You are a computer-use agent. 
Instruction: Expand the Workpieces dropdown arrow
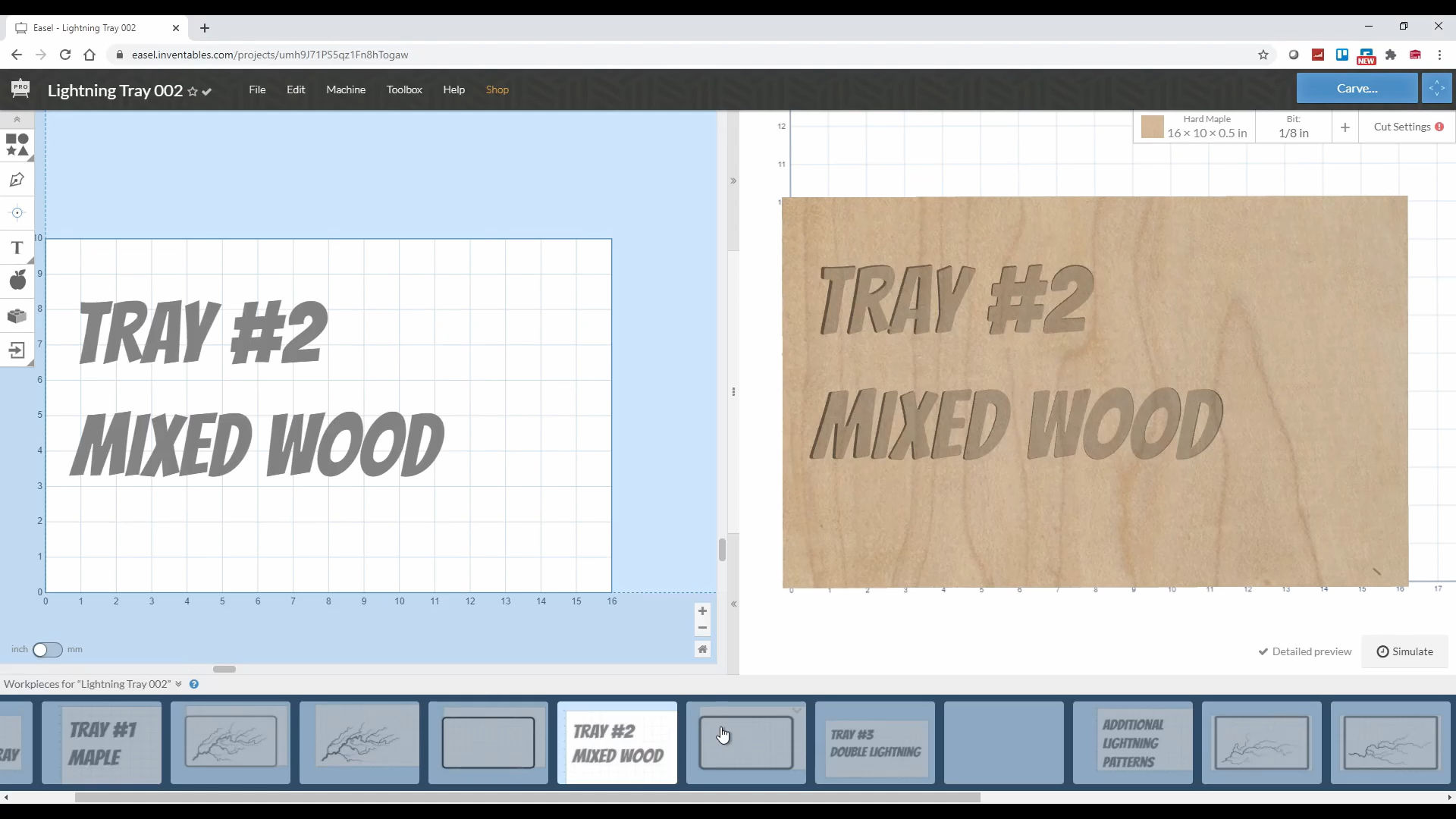tap(179, 684)
